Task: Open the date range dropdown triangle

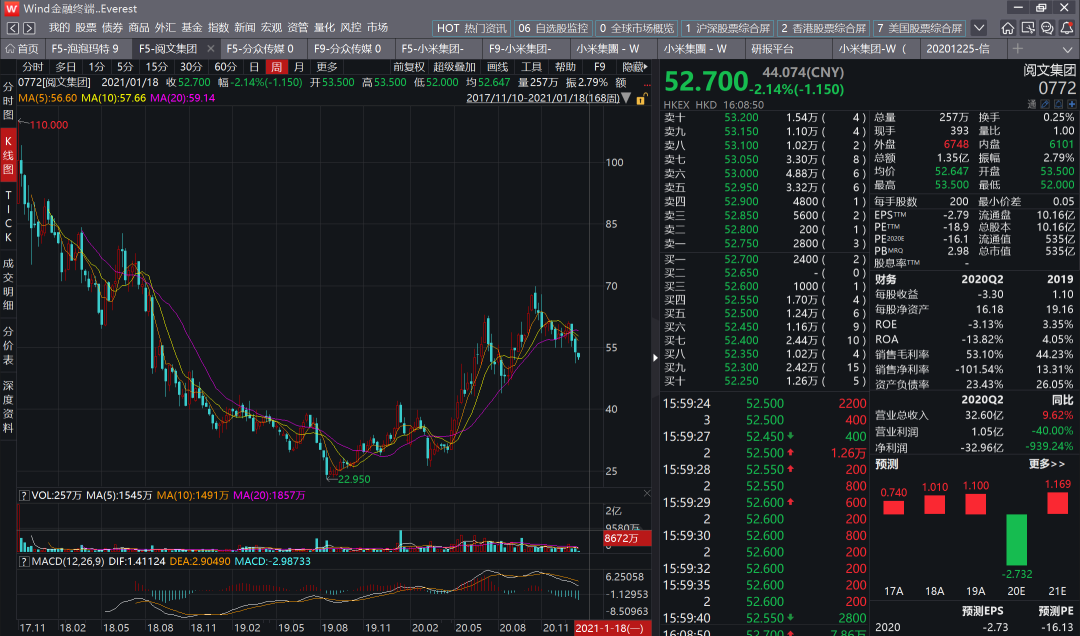Action: tap(626, 98)
